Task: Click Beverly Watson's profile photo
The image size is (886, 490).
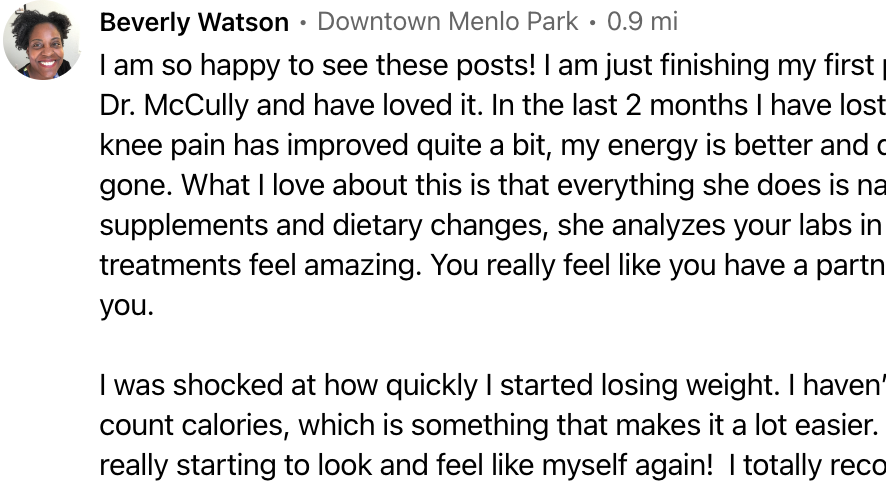Action: pos(42,41)
